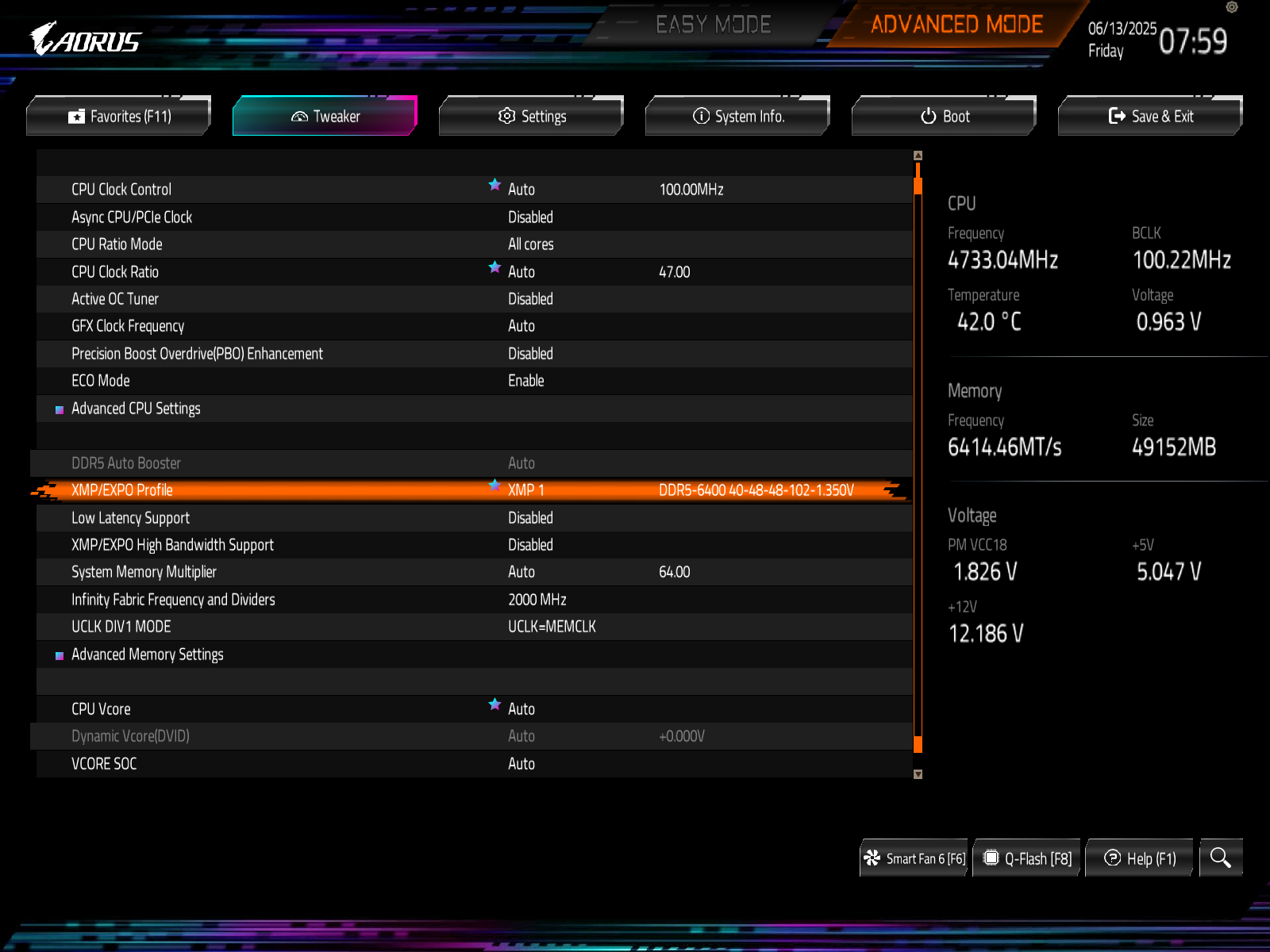Image resolution: width=1270 pixels, height=952 pixels.
Task: Click the gear icon beside the clock
Action: pyautogui.click(x=1232, y=7)
